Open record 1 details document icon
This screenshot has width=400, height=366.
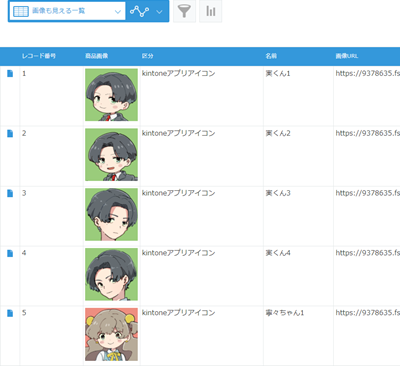pos(10,73)
